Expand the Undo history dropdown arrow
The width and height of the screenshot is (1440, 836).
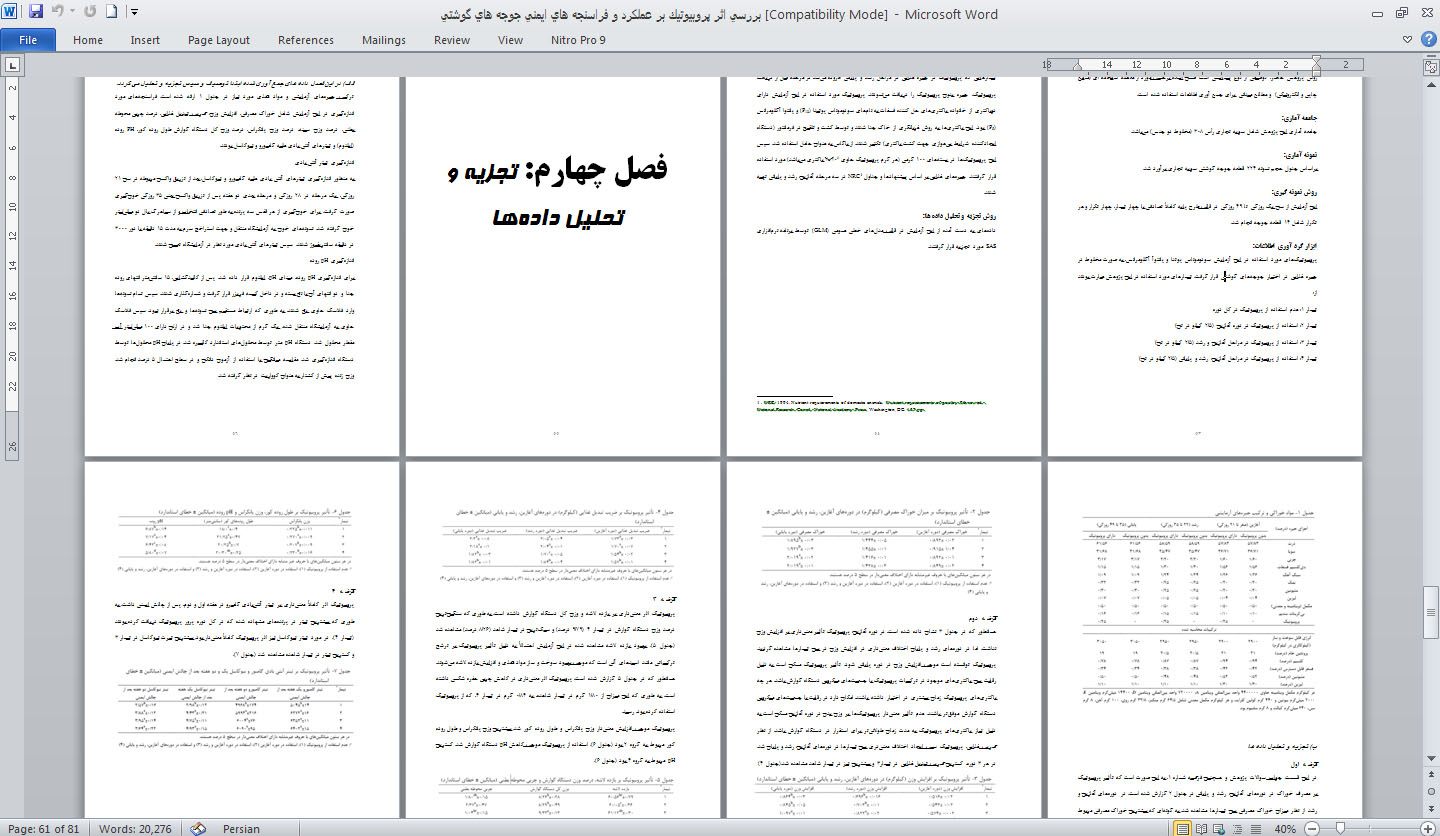pyautogui.click(x=72, y=13)
